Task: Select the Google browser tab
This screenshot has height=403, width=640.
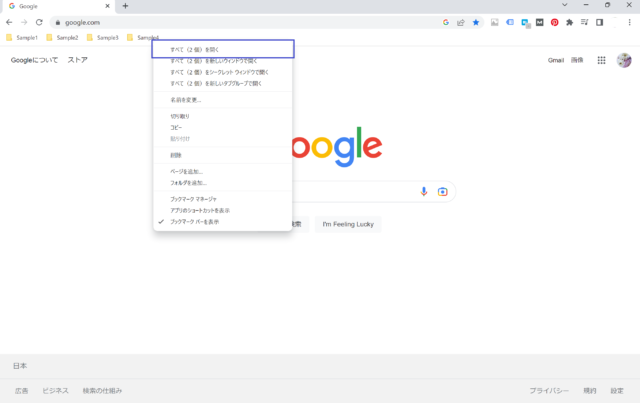Action: coord(58,6)
